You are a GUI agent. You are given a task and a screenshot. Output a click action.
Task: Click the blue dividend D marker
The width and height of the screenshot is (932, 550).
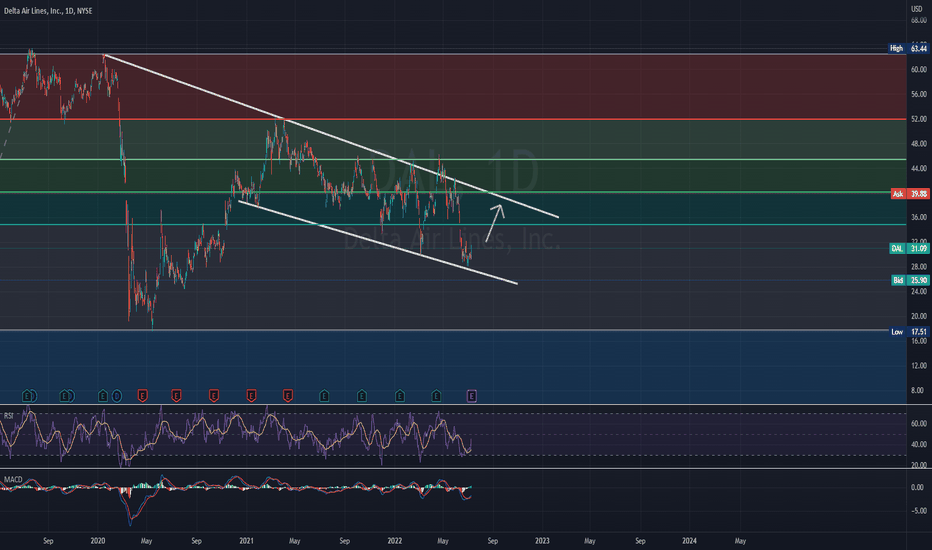[116, 395]
